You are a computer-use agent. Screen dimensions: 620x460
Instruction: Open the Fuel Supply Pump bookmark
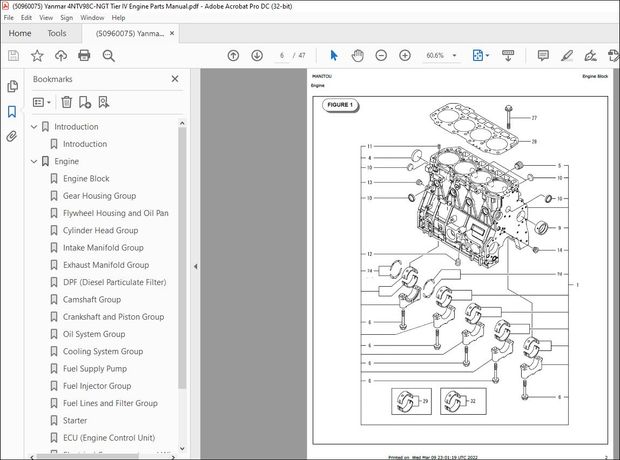95,369
